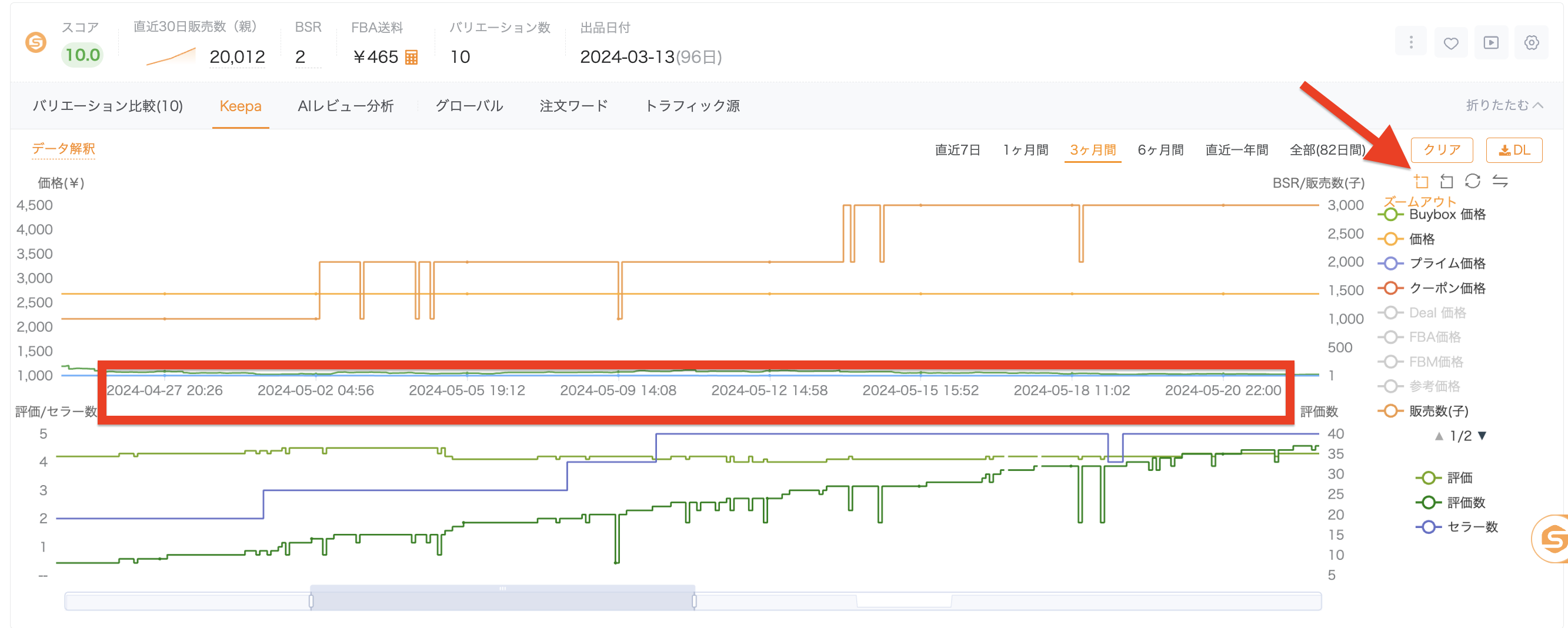Screen dimensions: 1568x628
Task: Open グローバル tab
Action: (x=469, y=106)
